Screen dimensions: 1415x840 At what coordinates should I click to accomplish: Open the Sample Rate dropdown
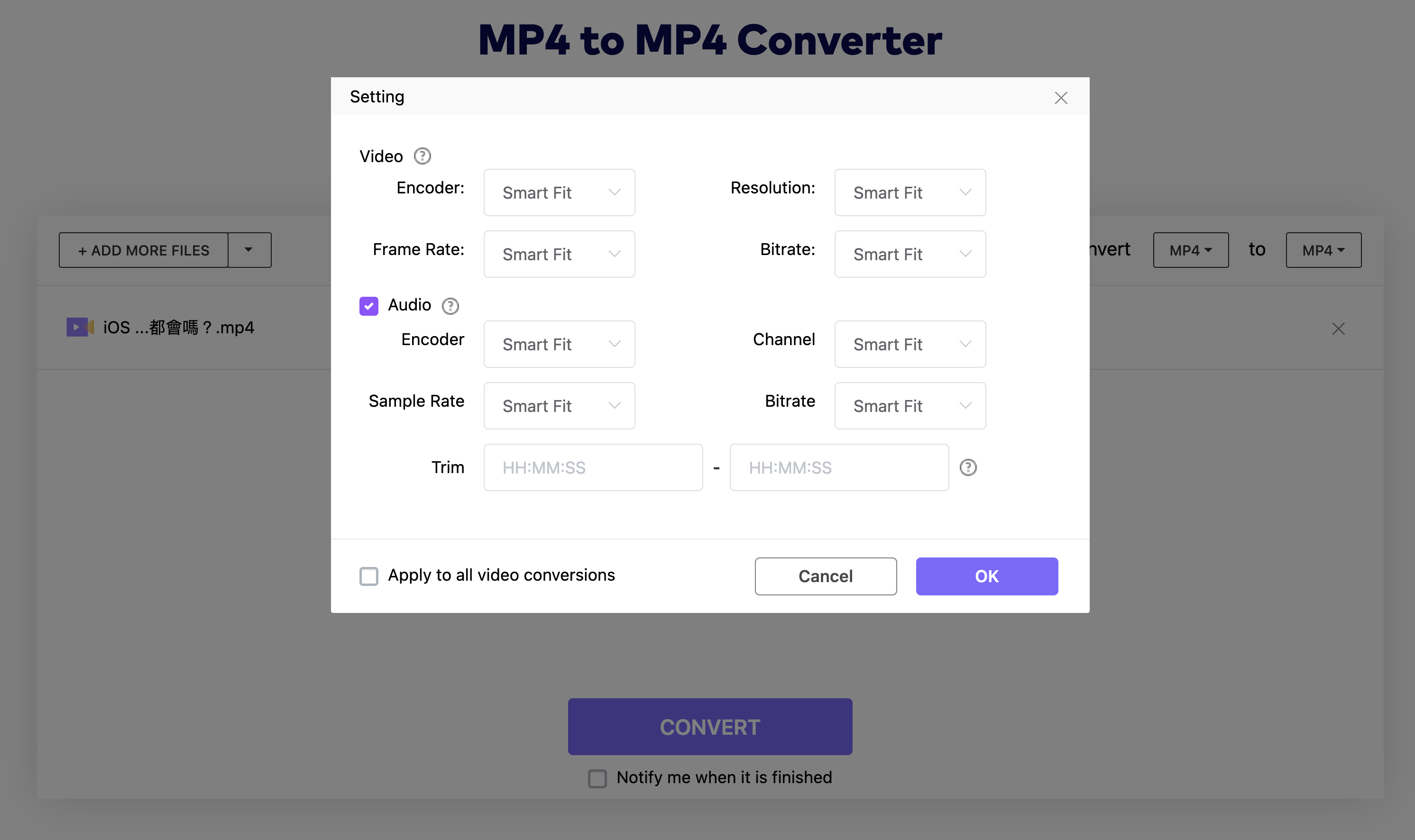[x=560, y=406]
